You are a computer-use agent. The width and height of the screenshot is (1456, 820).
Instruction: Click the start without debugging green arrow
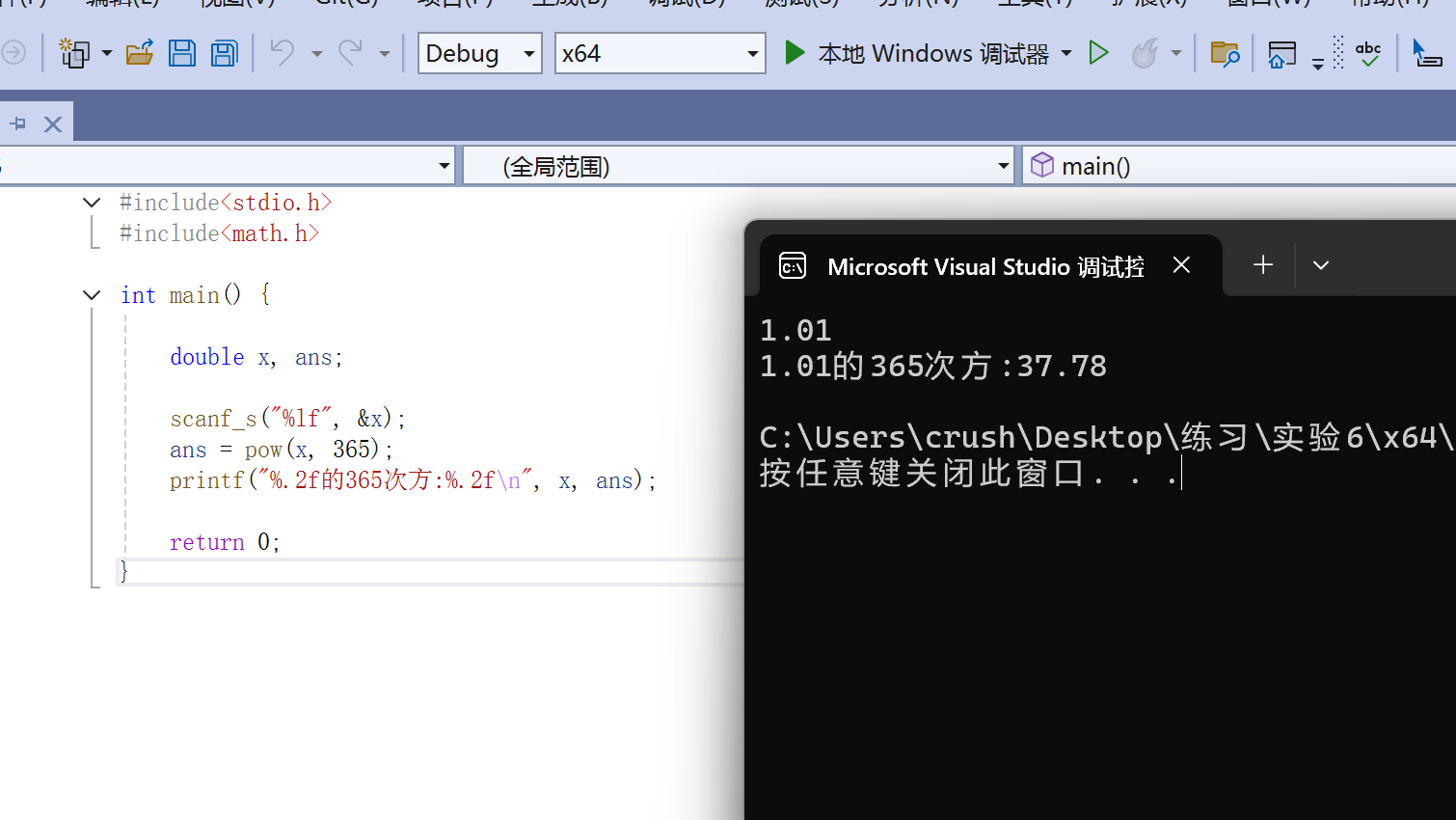coord(1098,53)
